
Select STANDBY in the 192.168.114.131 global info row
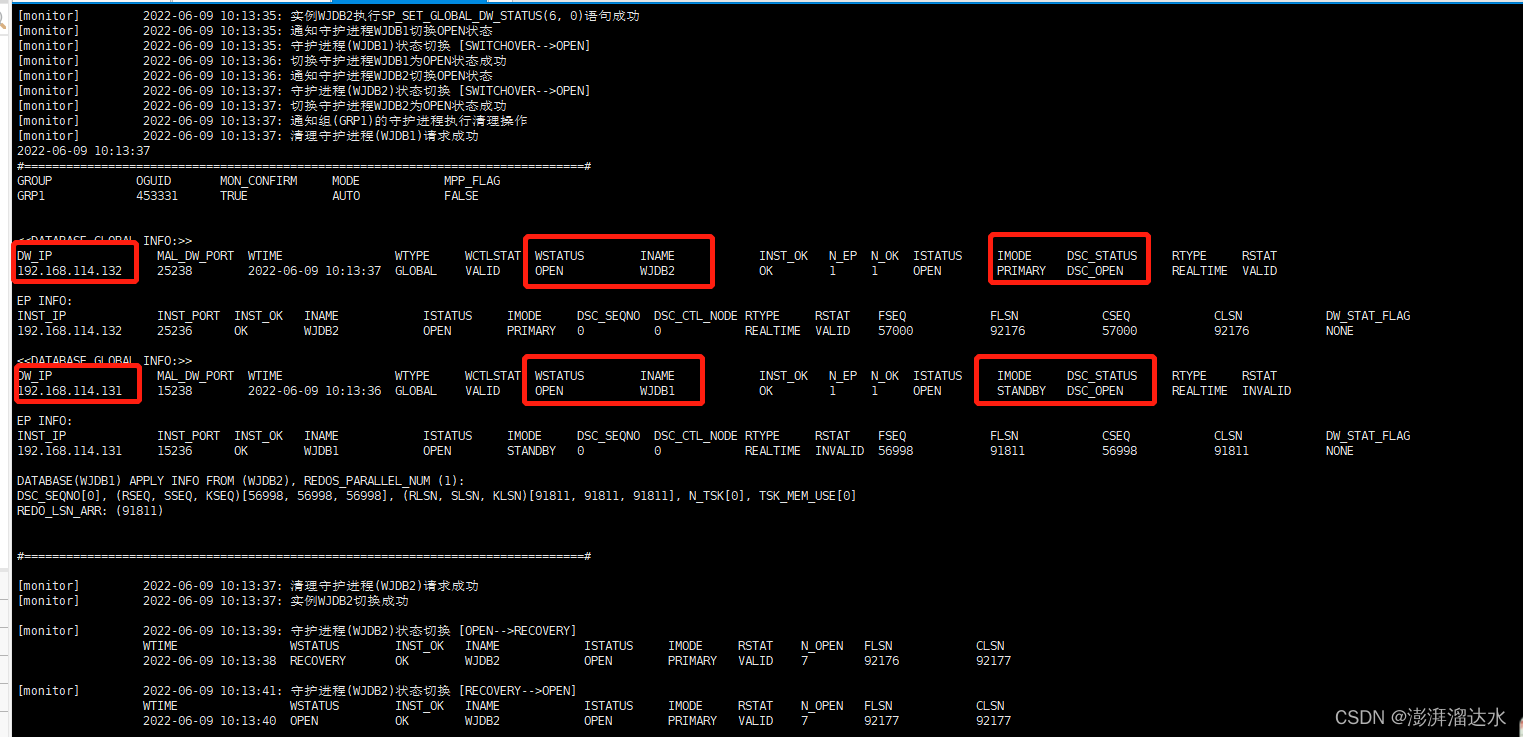pyautogui.click(x=1021, y=391)
